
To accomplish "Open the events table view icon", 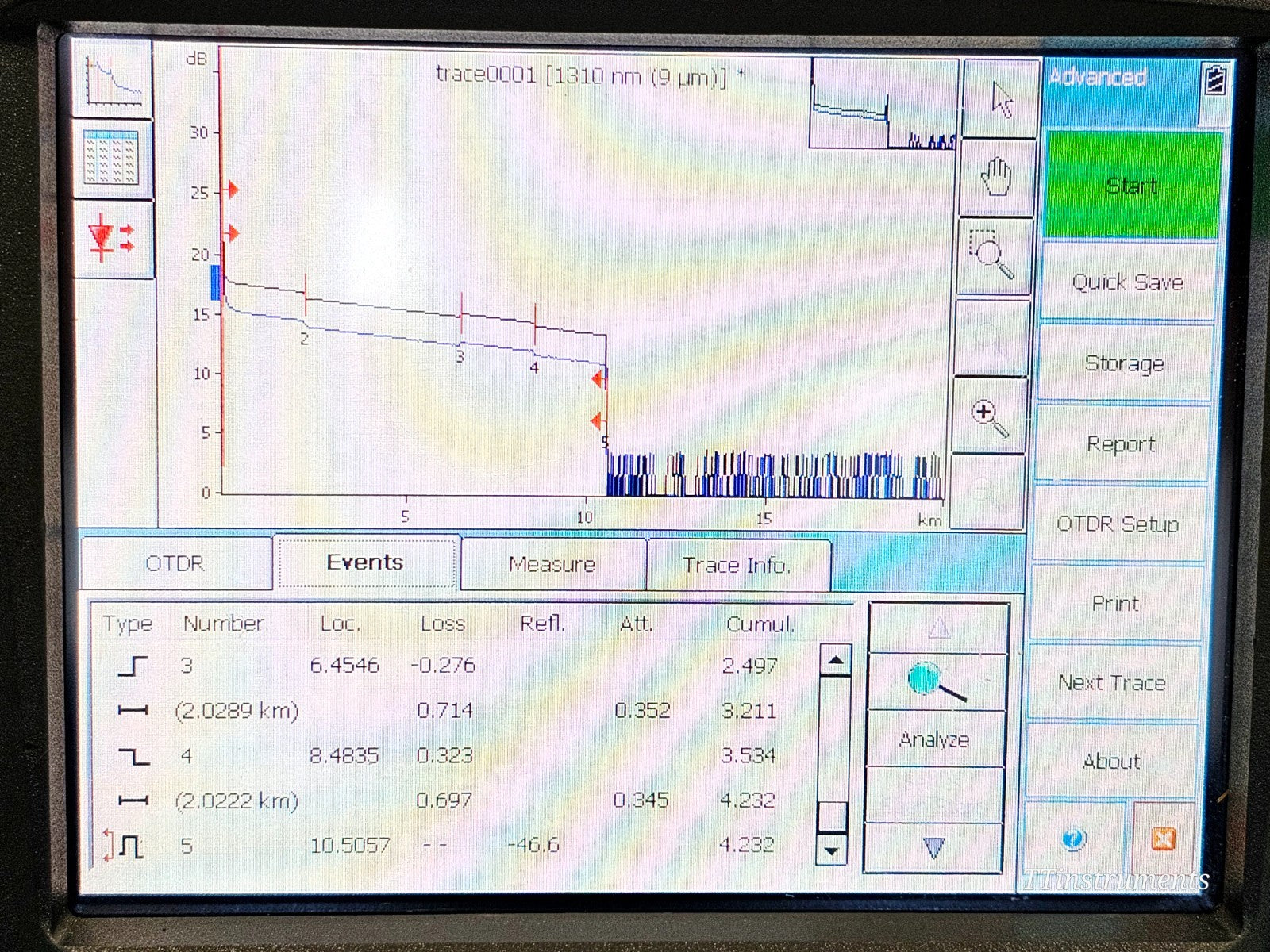I will (113, 159).
